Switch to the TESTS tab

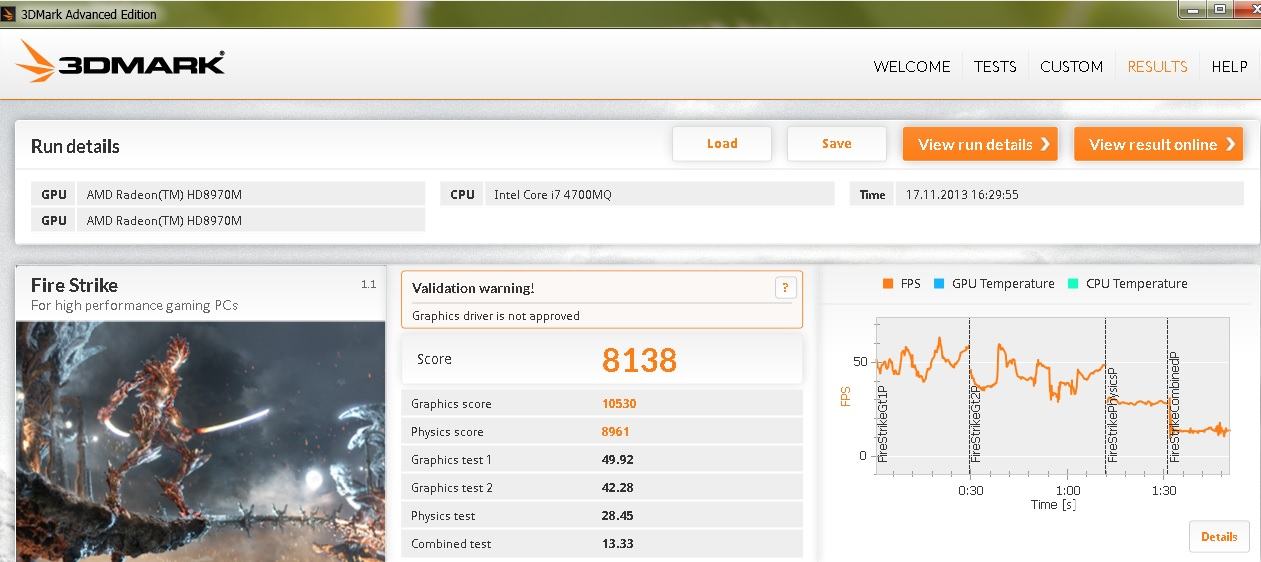coord(995,66)
